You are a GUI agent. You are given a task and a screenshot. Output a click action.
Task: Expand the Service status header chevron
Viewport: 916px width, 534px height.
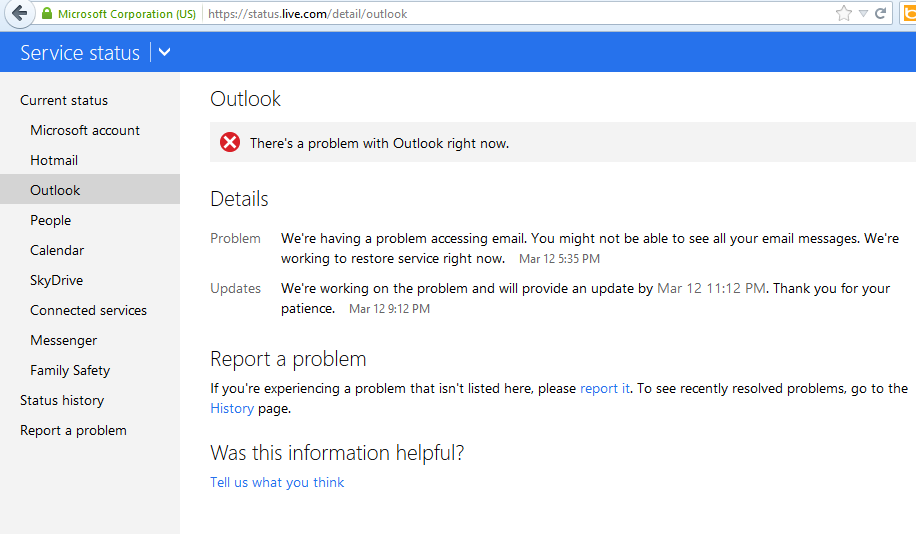[165, 52]
